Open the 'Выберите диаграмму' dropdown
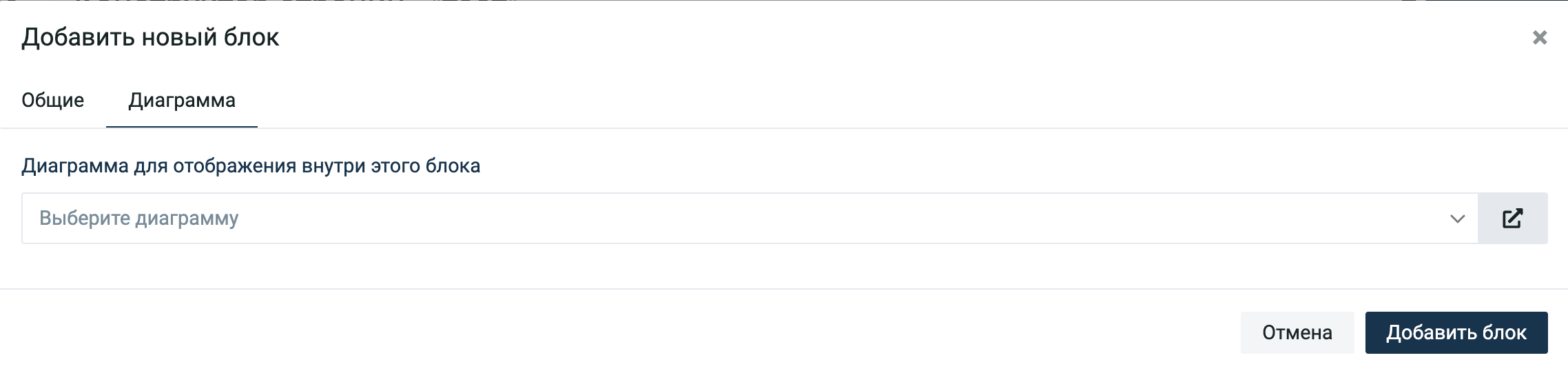 click(x=750, y=219)
